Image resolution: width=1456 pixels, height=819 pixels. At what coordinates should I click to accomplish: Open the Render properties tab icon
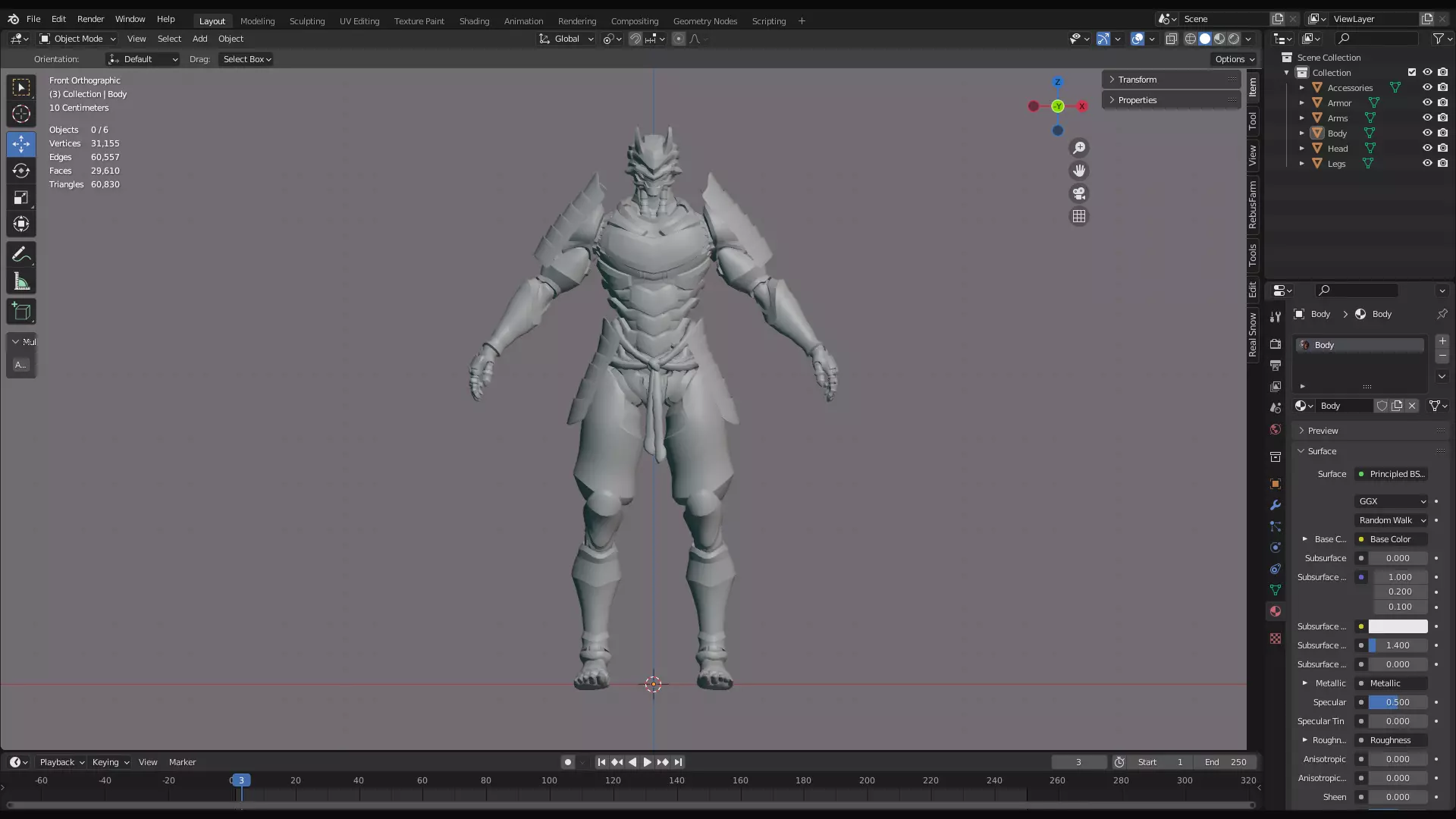(1276, 344)
